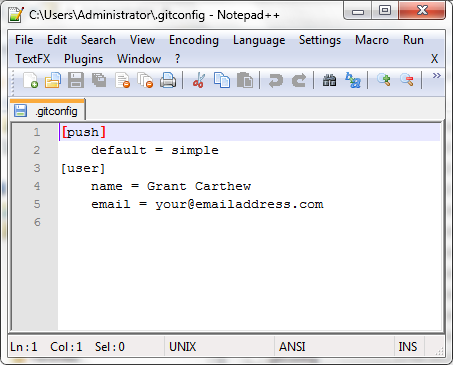Open the Run menu
The image size is (453, 365).
tap(413, 40)
